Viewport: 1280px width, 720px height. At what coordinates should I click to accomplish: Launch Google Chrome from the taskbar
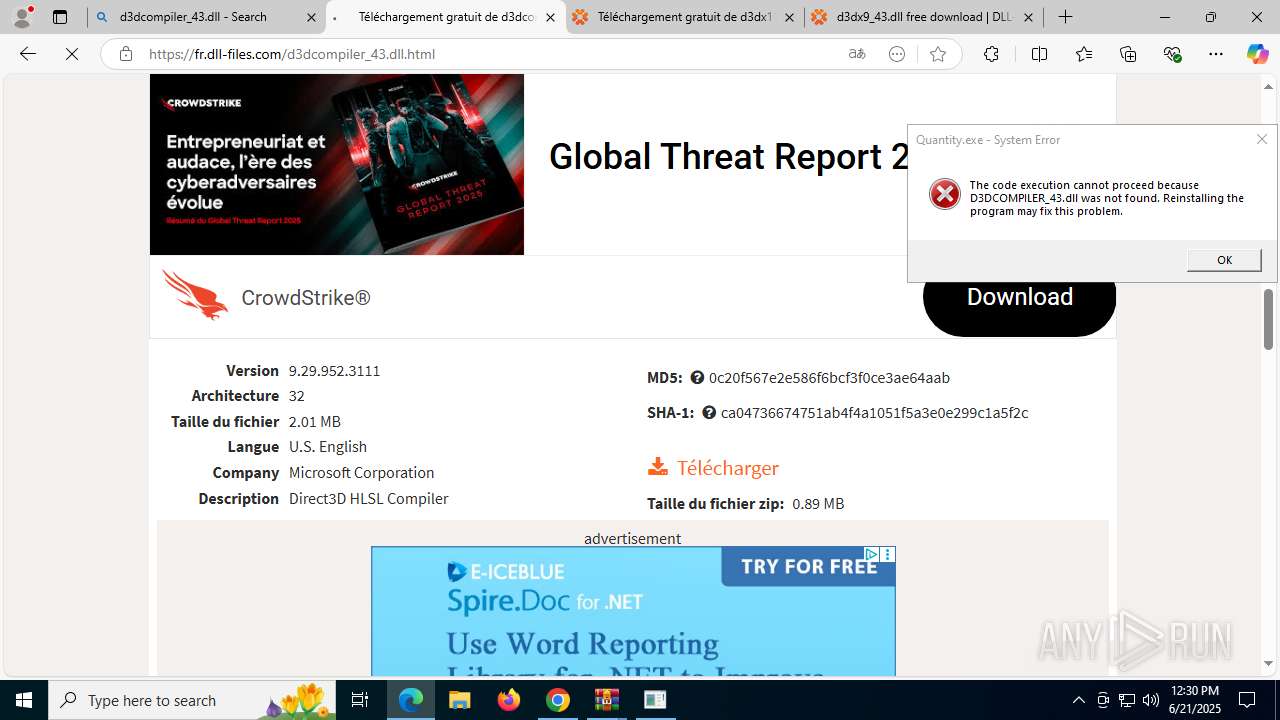pyautogui.click(x=558, y=700)
